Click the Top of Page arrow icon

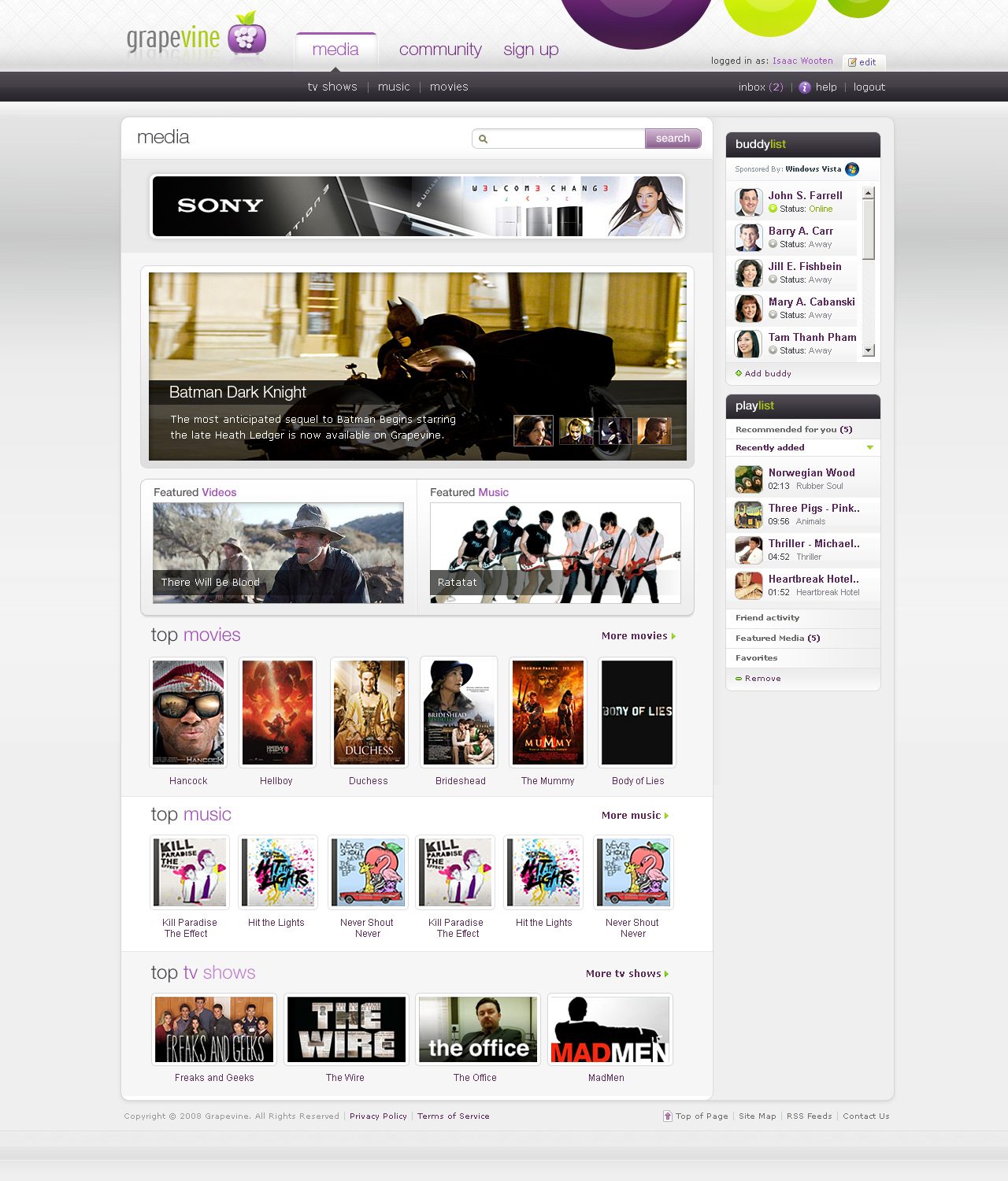click(x=668, y=1116)
